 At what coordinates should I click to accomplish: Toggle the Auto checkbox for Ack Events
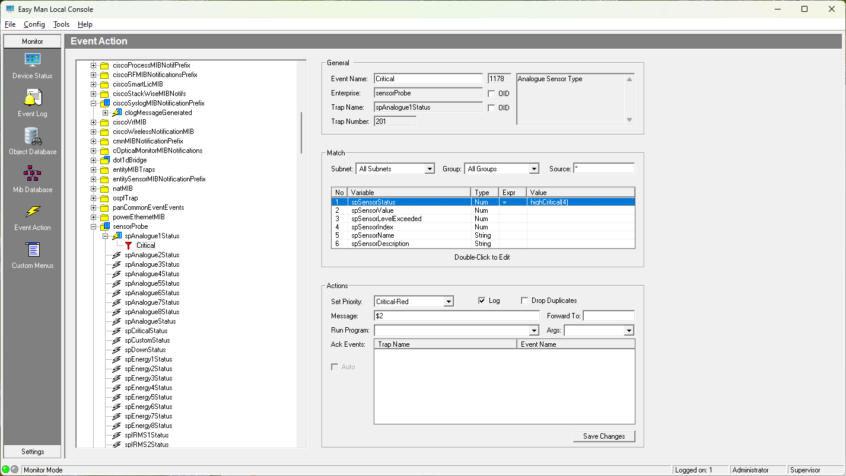point(335,367)
